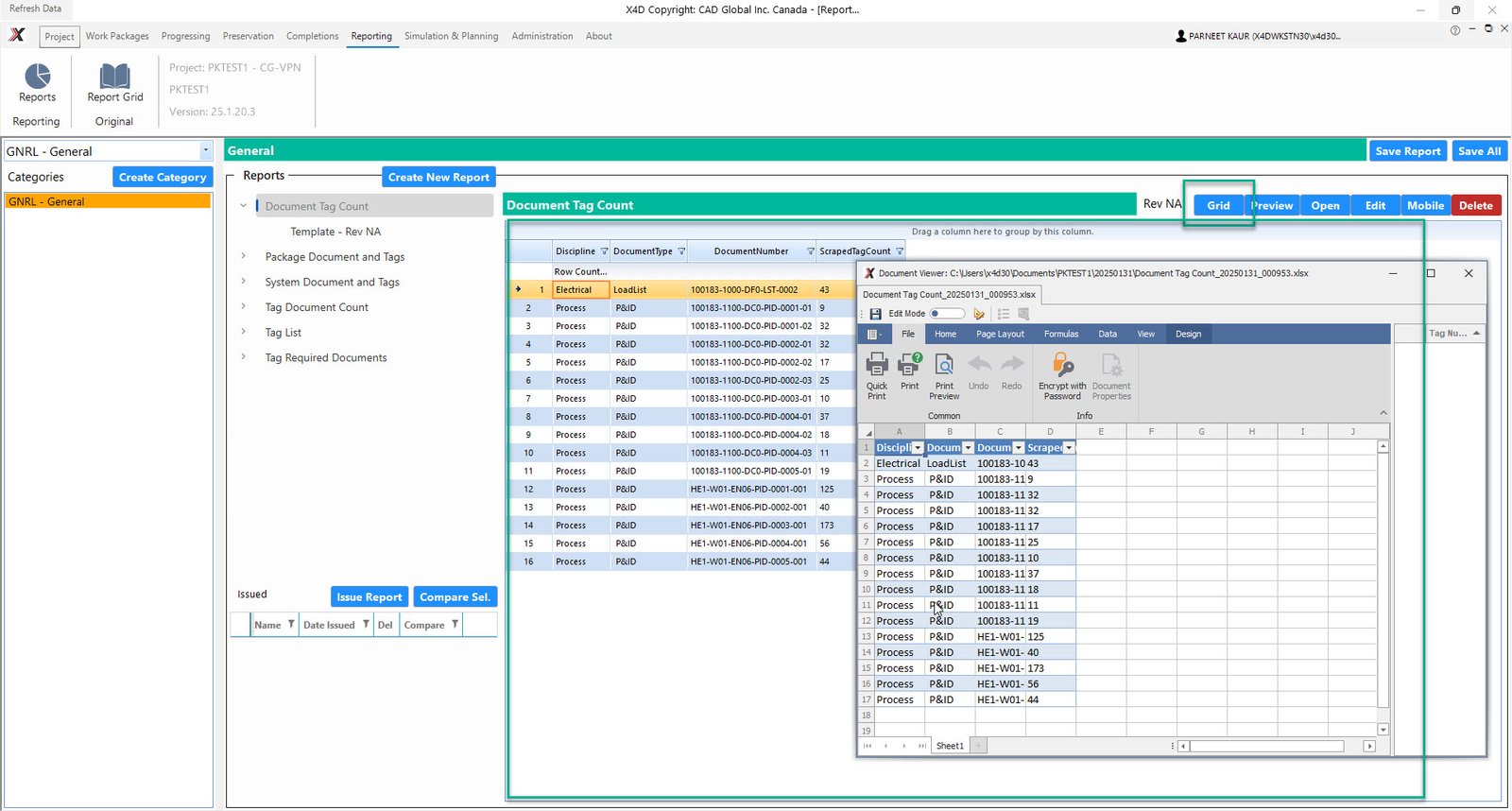Expand the Package Document and Tags node
This screenshot has width=1512, height=811.
pyautogui.click(x=244, y=256)
